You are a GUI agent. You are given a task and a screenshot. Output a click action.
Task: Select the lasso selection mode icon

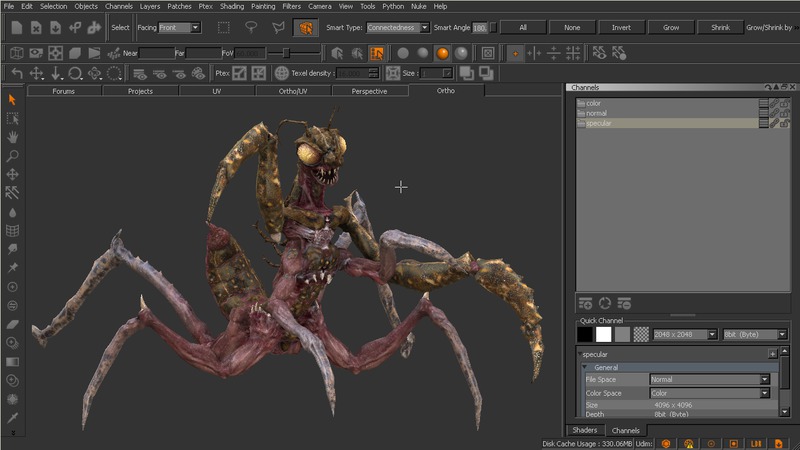click(x=251, y=28)
